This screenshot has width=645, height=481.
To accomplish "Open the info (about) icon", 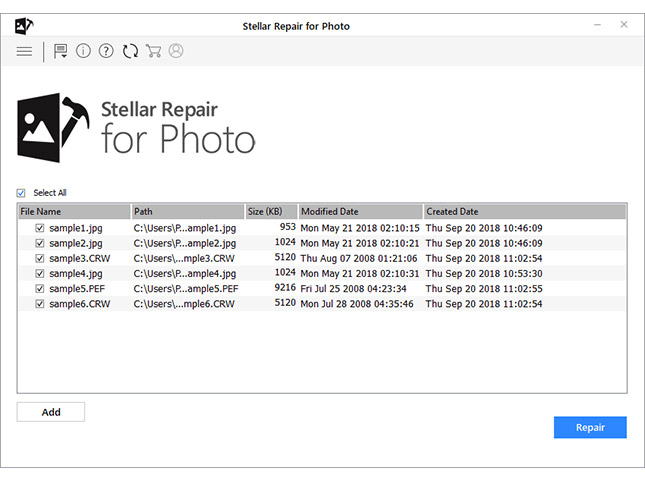I will tap(83, 51).
